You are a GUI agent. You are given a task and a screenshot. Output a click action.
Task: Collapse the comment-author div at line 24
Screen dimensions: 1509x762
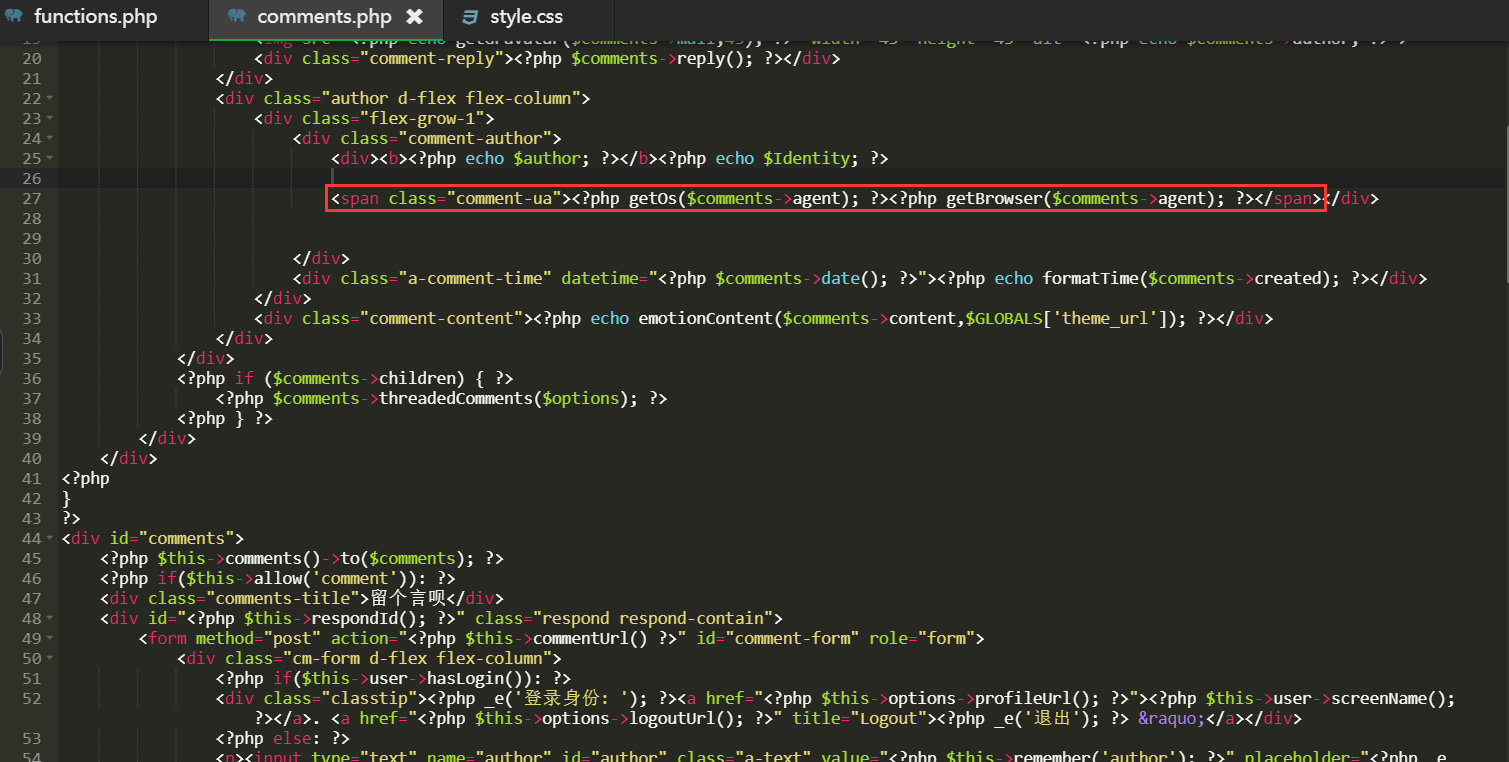(50, 138)
